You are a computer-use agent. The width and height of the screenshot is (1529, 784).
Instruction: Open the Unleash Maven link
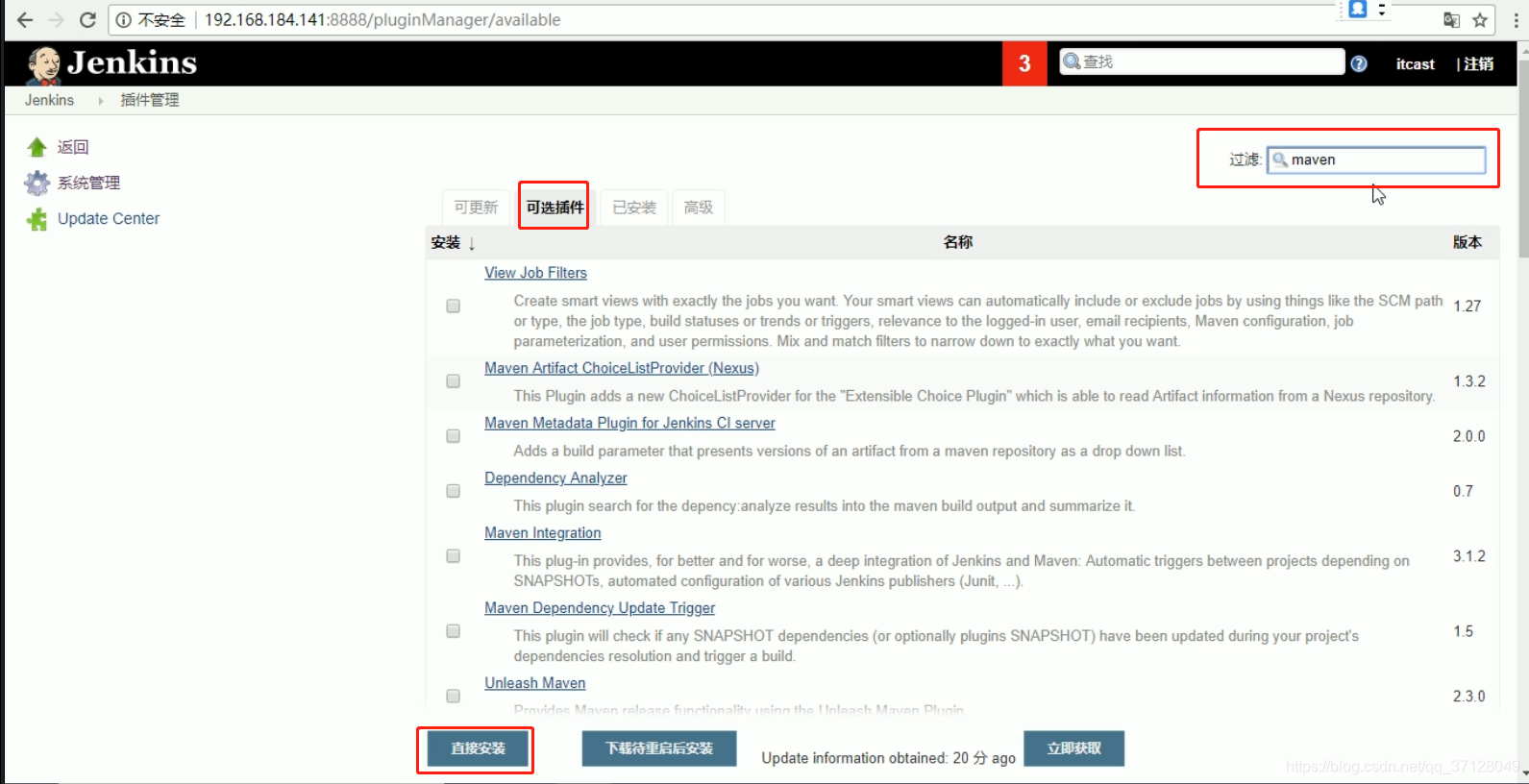pyautogui.click(x=535, y=683)
